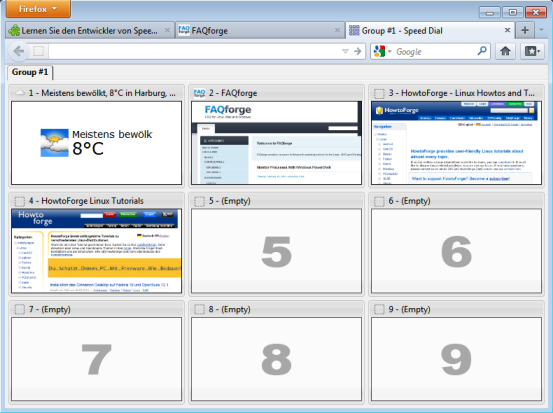The width and height of the screenshot is (553, 413).
Task: Switch to Lernen Sie den Entwickler tab
Action: click(x=90, y=31)
